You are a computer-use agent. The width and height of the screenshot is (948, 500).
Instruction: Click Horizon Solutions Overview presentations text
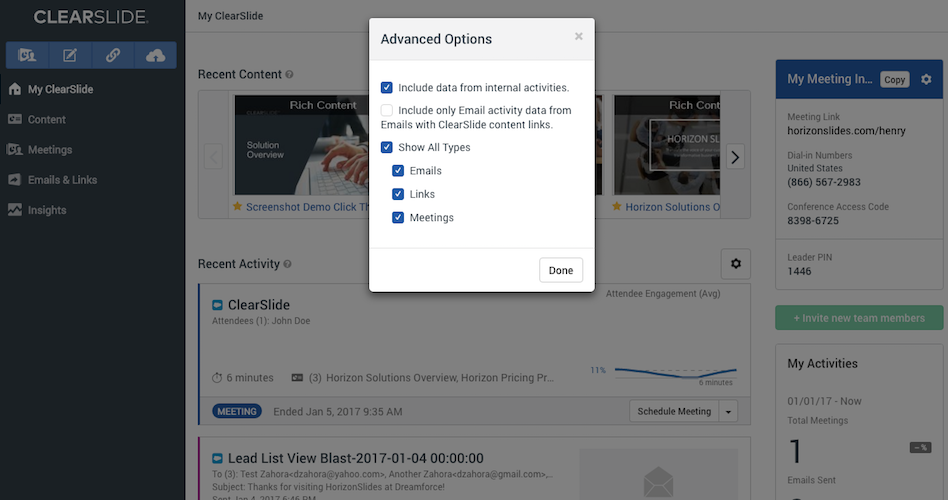[x=440, y=378]
